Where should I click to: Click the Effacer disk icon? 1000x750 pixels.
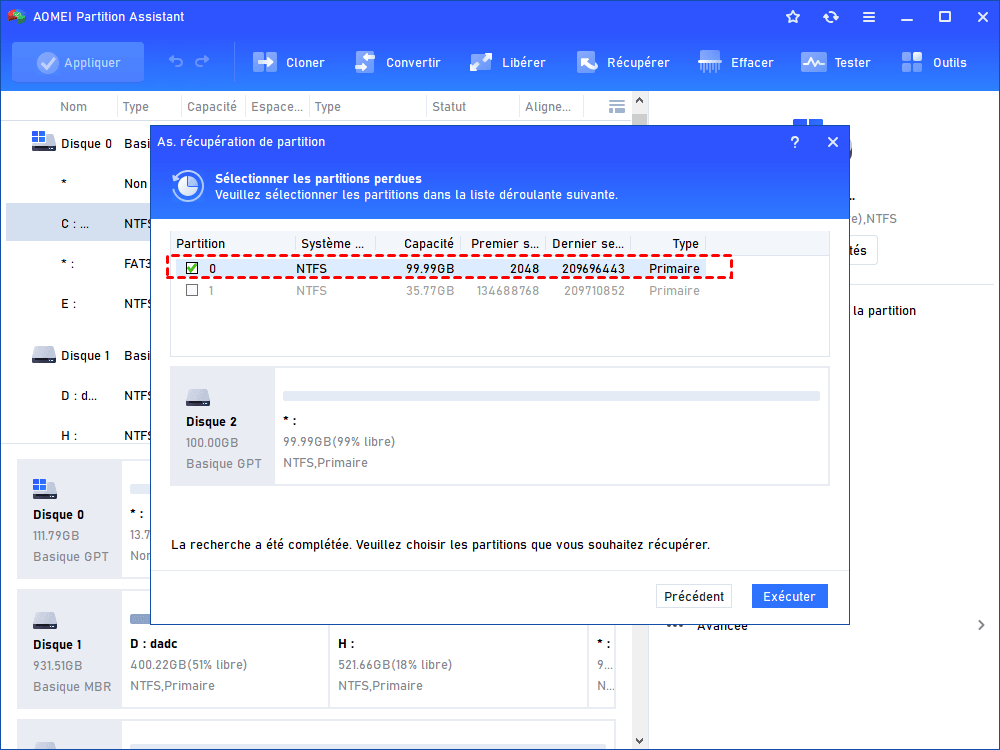point(710,62)
